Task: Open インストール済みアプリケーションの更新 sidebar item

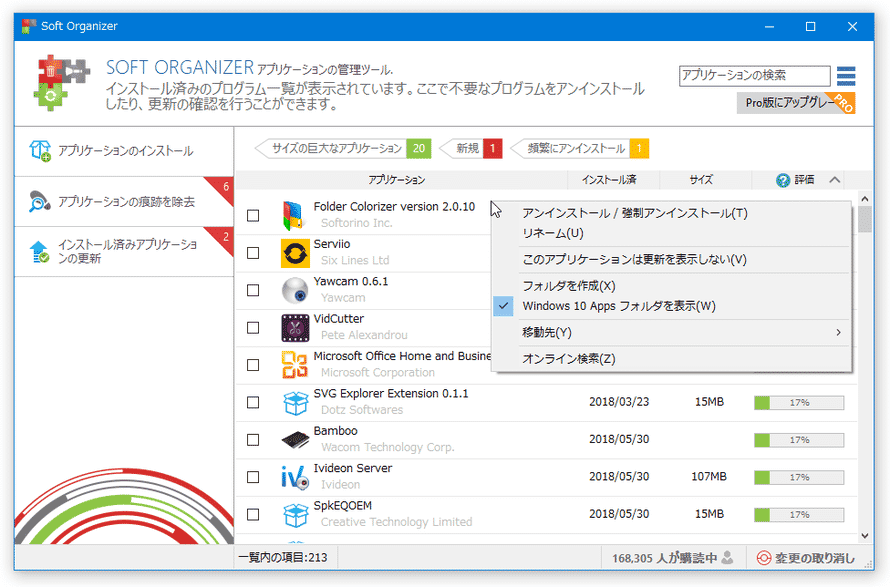Action: tap(124, 252)
